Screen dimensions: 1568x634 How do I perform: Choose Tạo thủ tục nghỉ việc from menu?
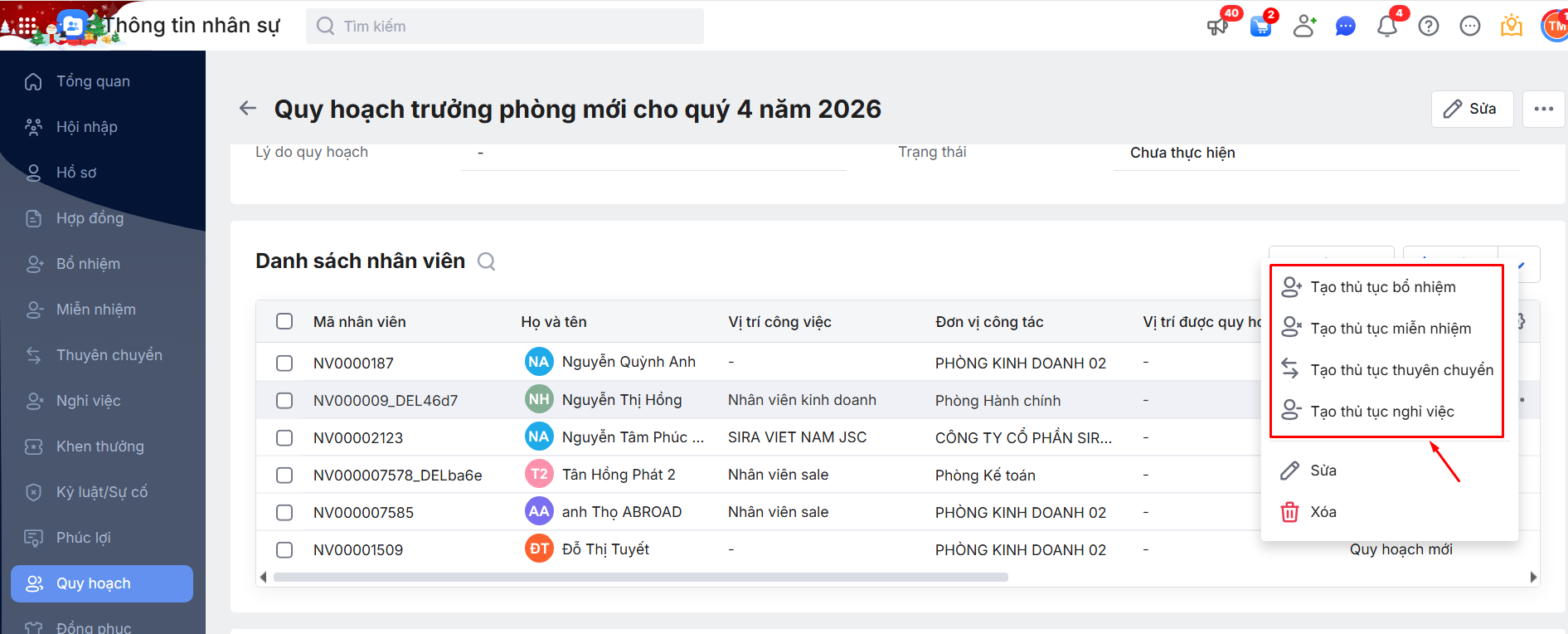click(1381, 412)
